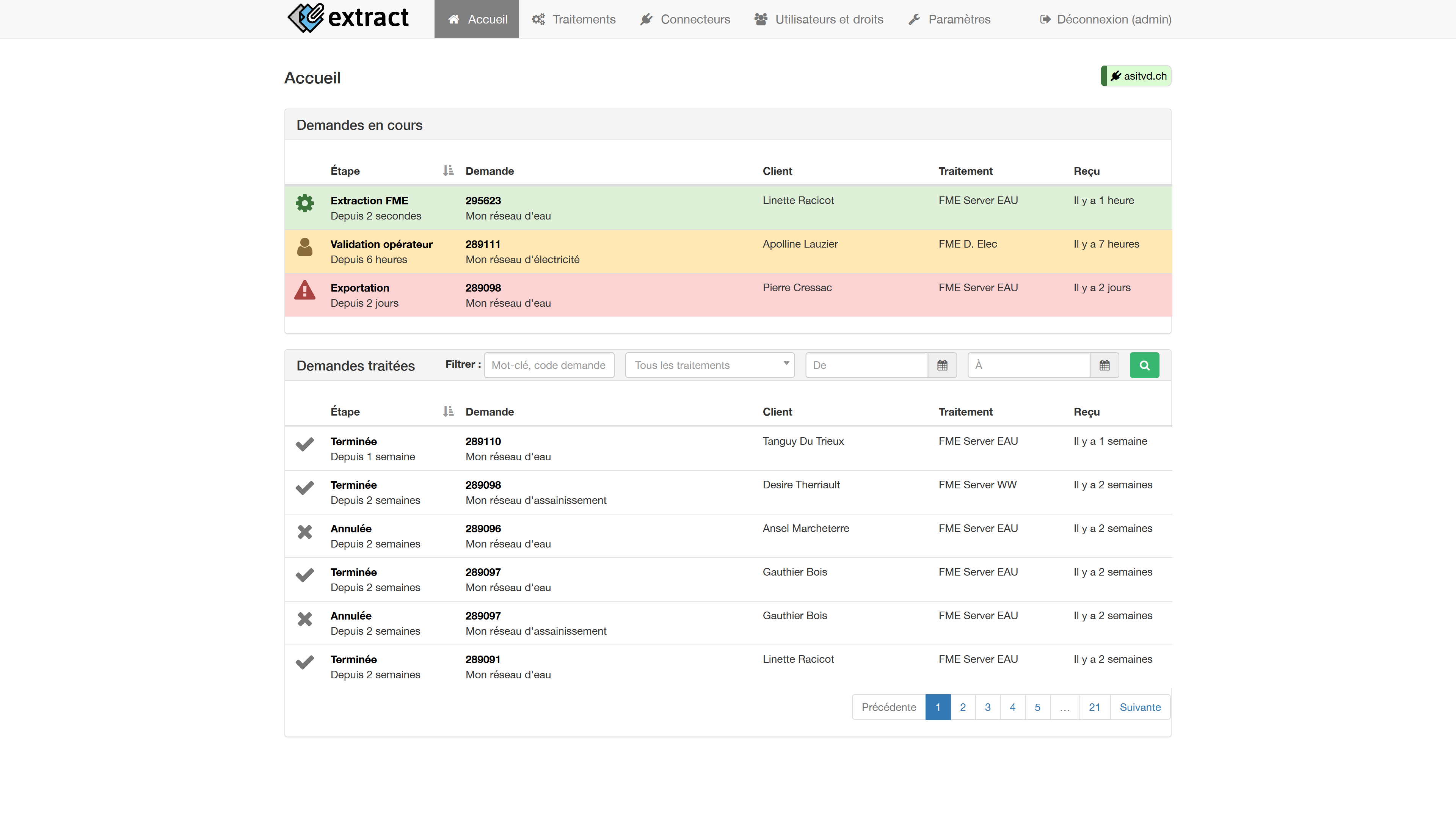
Task: Jump to page 21 in pagination
Action: (x=1094, y=707)
